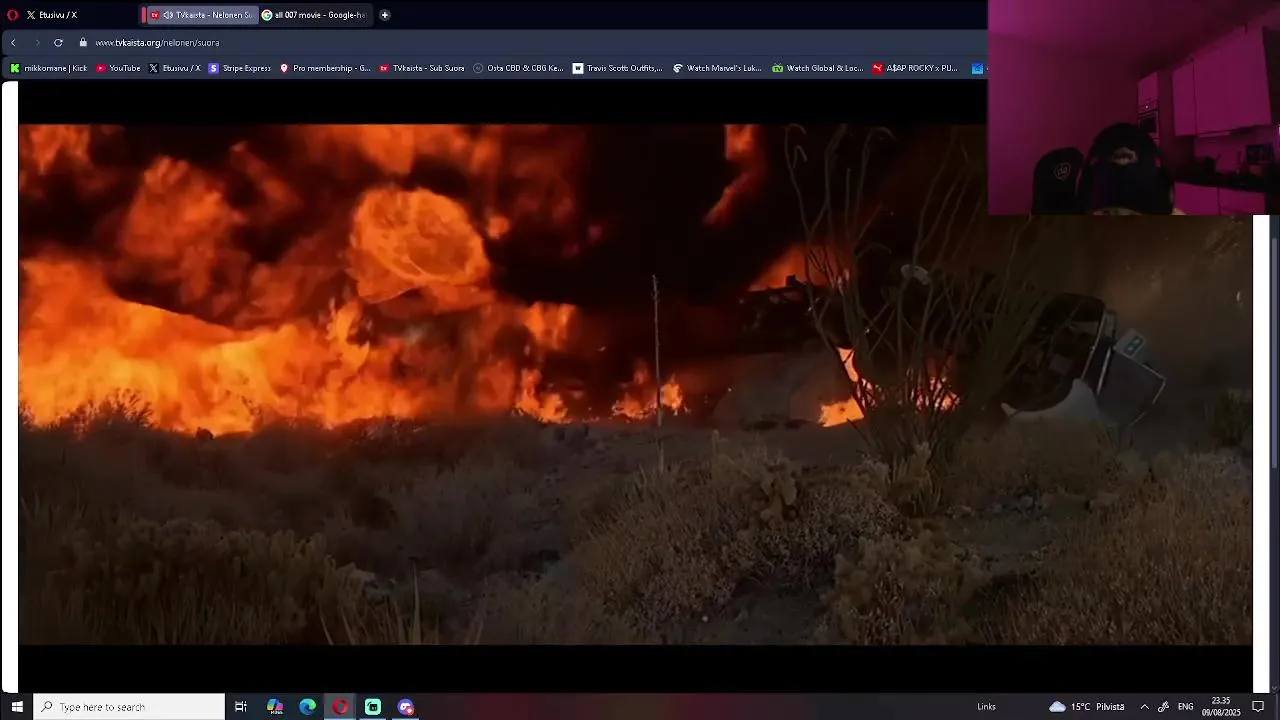Click the video player to pause playback
The height and width of the screenshot is (720, 1280).
point(635,385)
